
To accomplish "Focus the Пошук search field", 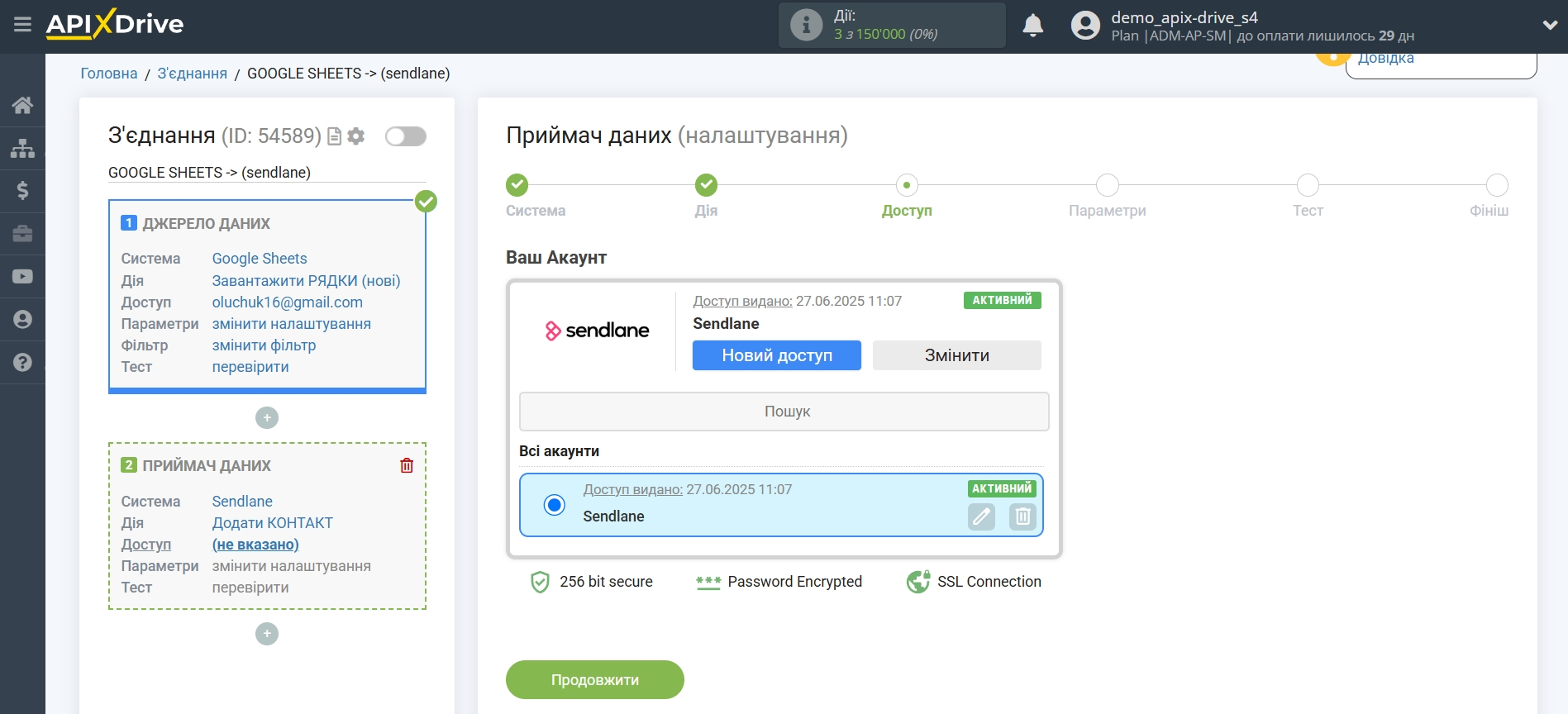I will point(784,412).
